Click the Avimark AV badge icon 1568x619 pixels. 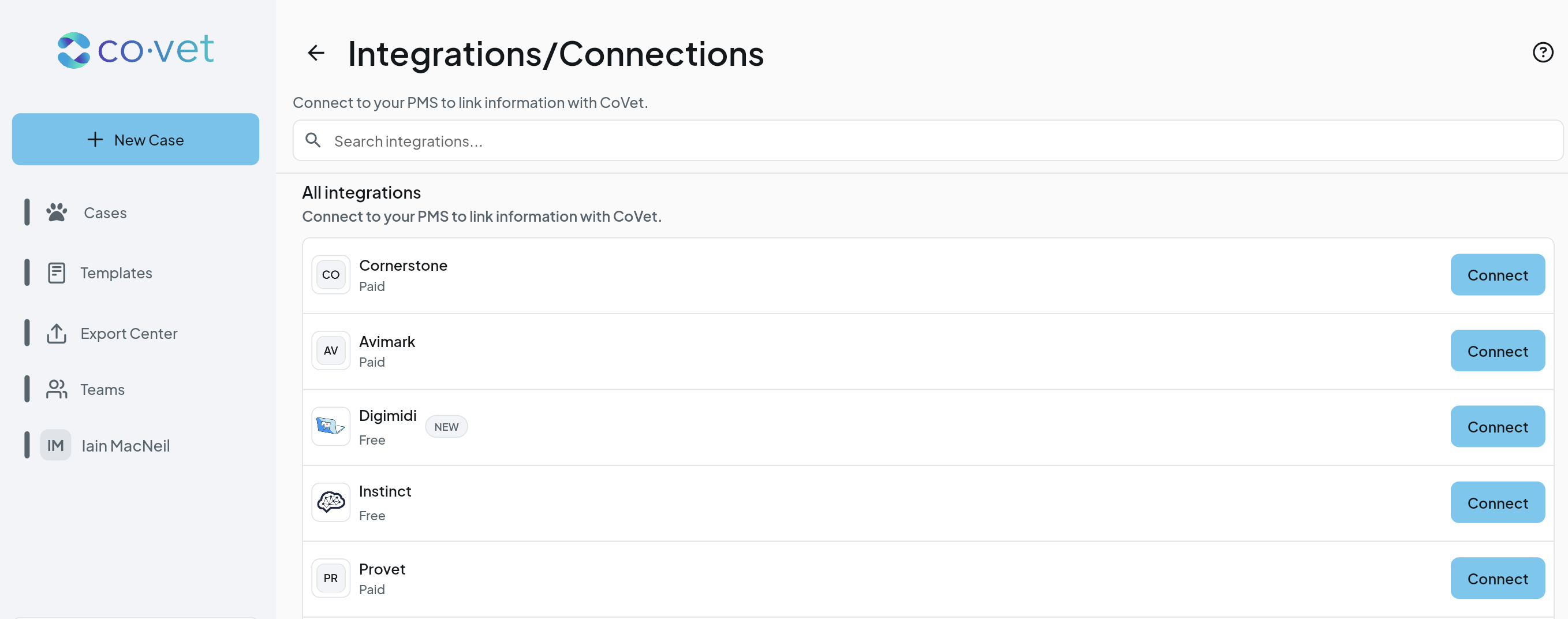(331, 350)
